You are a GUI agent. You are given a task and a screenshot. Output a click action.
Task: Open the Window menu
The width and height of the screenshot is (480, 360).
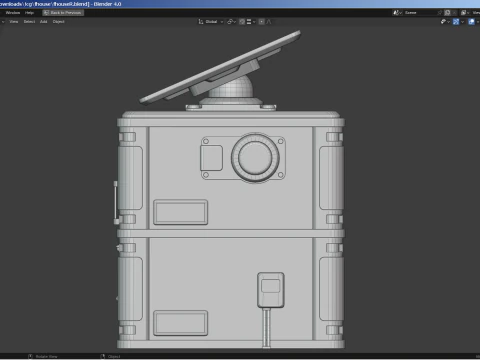[13, 13]
